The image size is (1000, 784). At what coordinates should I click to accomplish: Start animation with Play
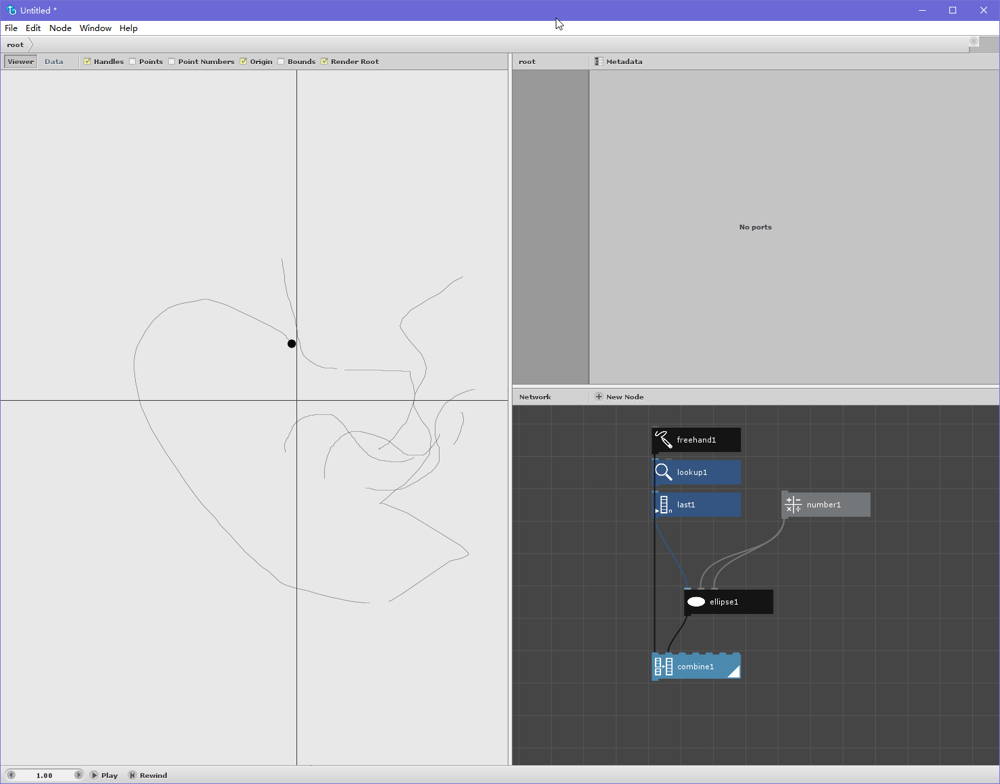click(103, 775)
